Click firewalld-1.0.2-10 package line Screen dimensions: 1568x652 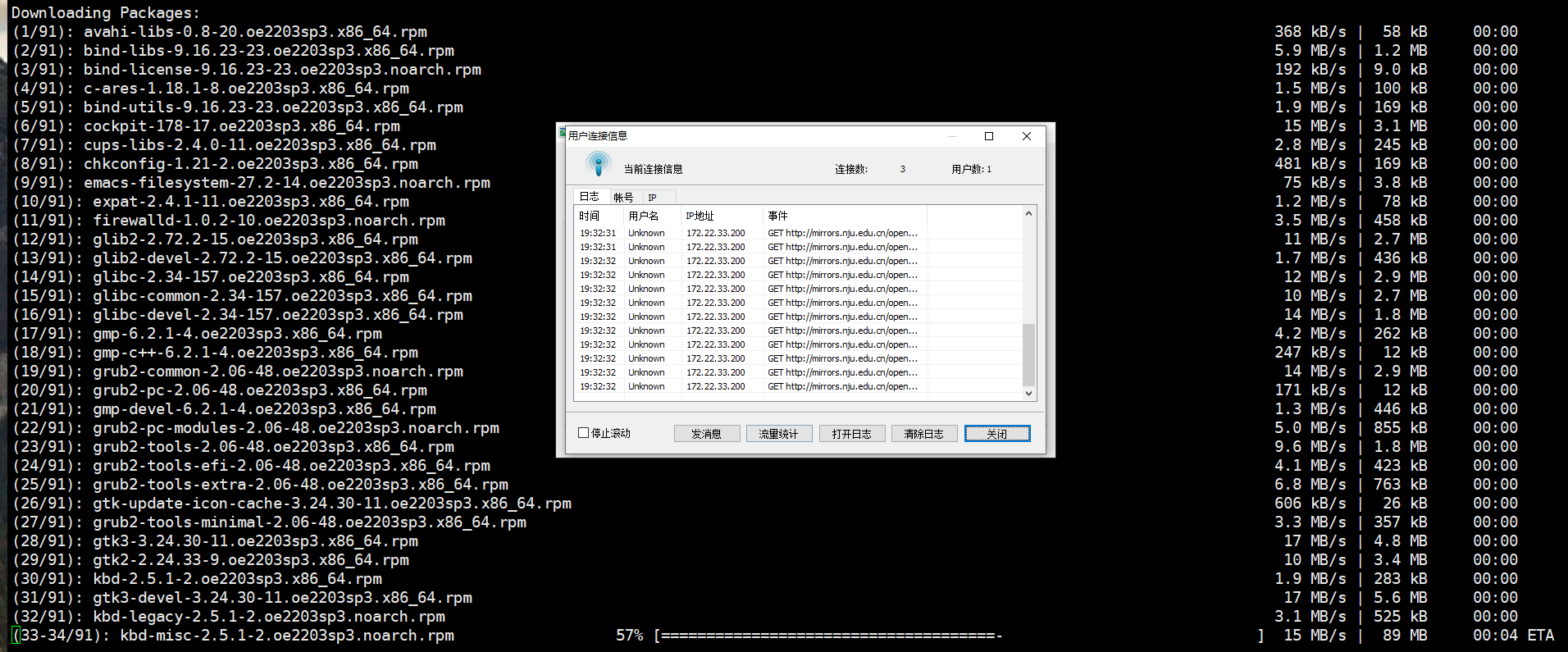tap(228, 220)
